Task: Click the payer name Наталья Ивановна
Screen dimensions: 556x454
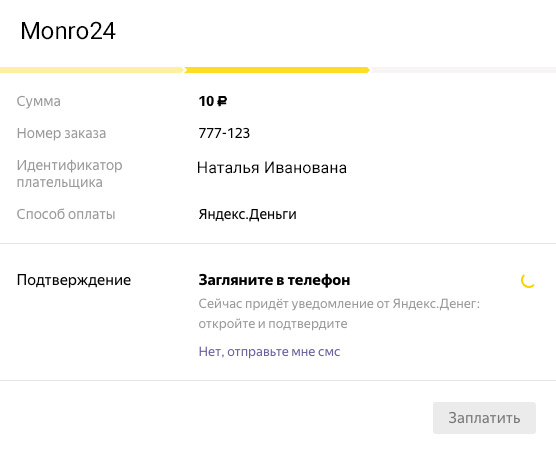Action: pos(272,168)
